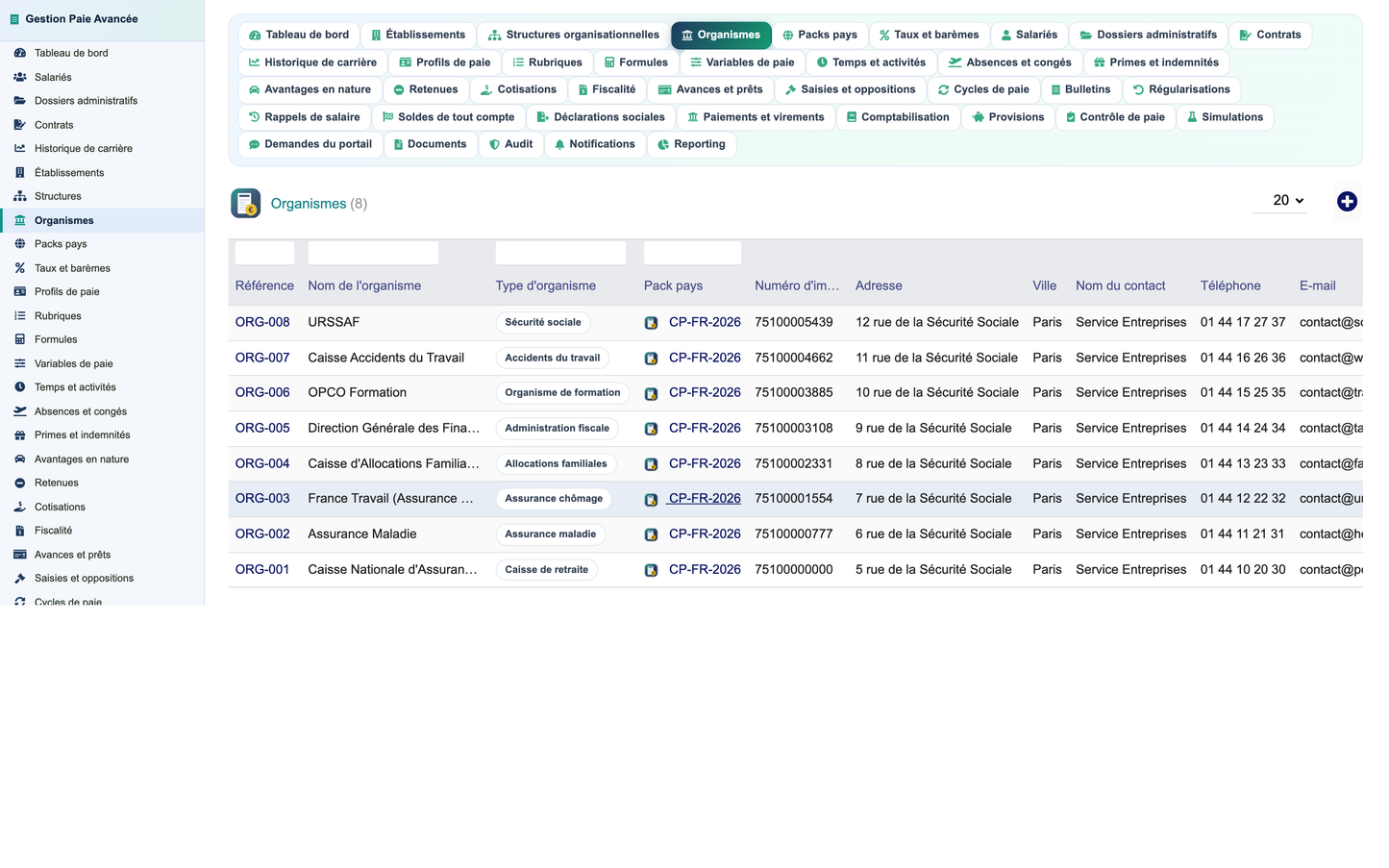Click the Nom de l'organisme filter input
The height and width of the screenshot is (868, 1389).
373,253
